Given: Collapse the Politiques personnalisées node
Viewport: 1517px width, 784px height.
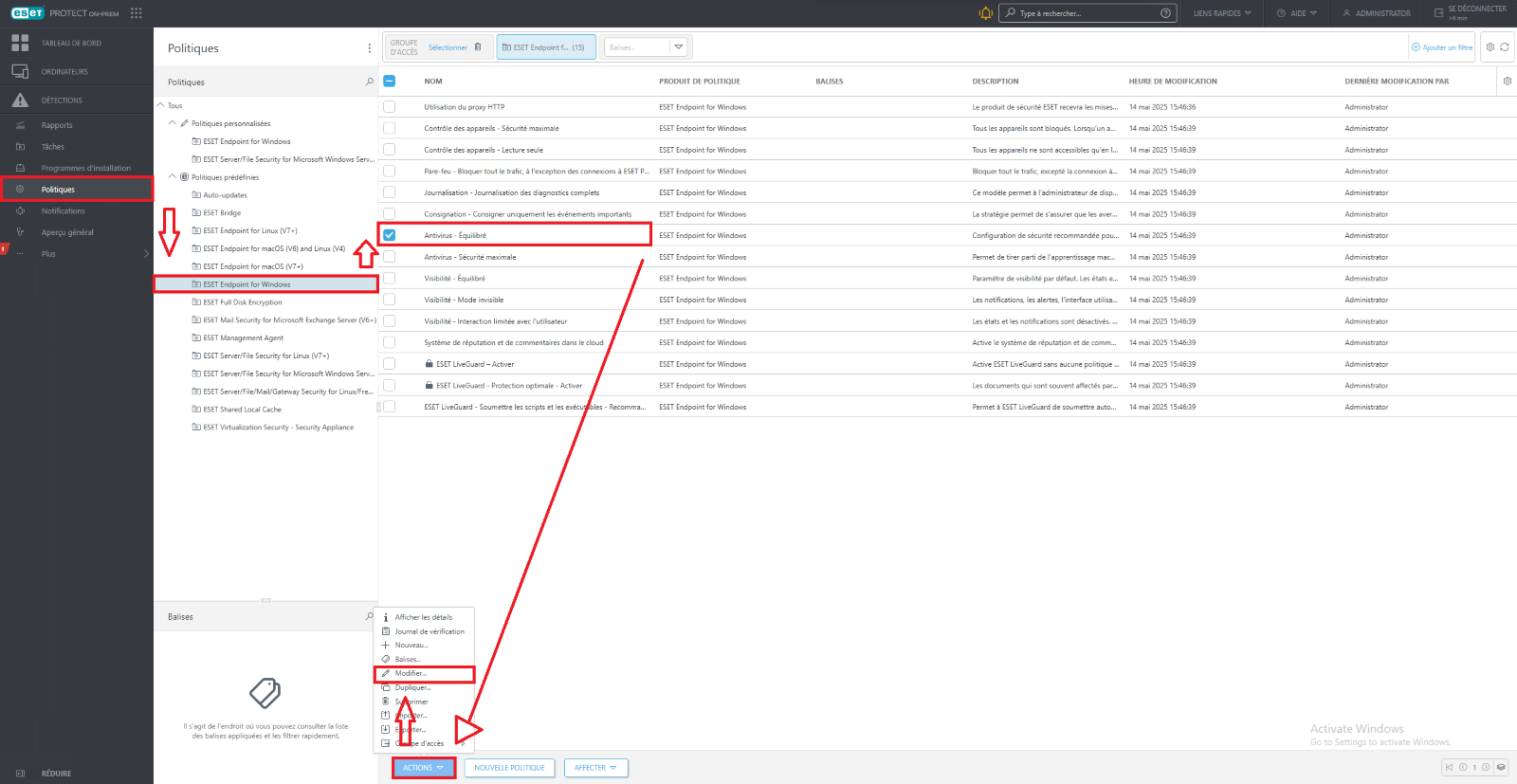Looking at the screenshot, I should tap(173, 123).
